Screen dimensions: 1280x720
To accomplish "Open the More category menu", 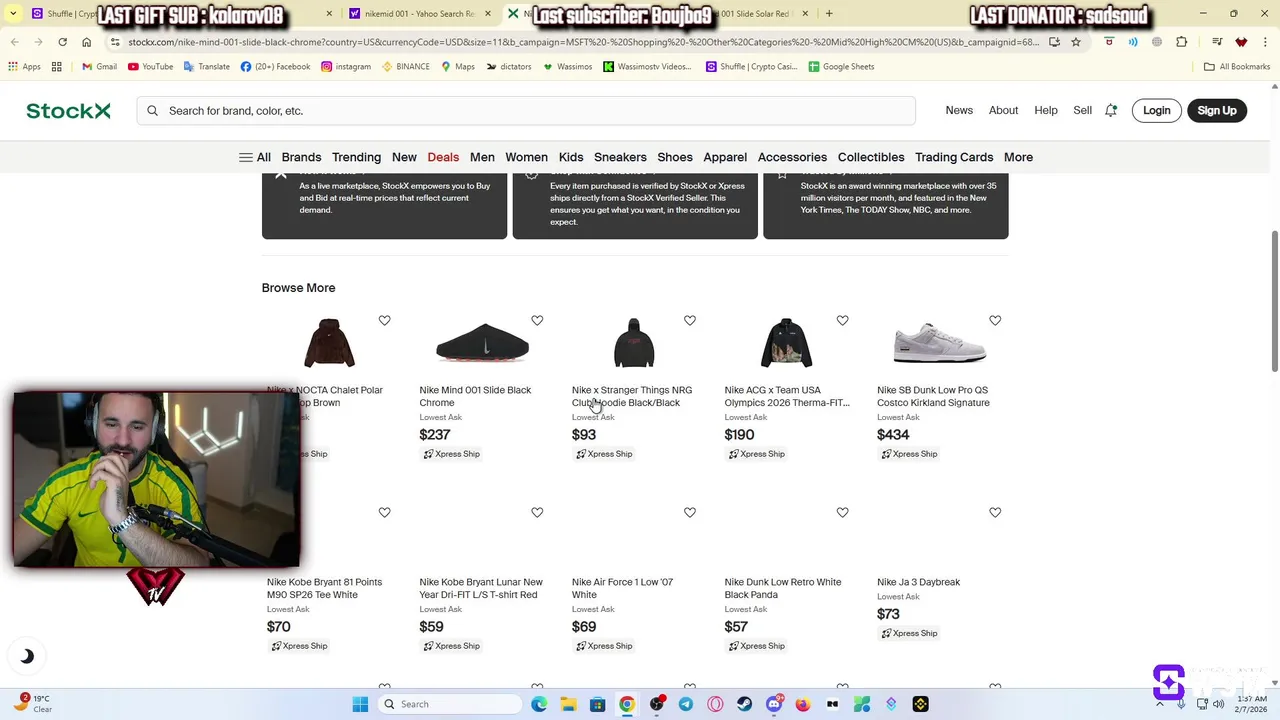I will pyautogui.click(x=1018, y=157).
